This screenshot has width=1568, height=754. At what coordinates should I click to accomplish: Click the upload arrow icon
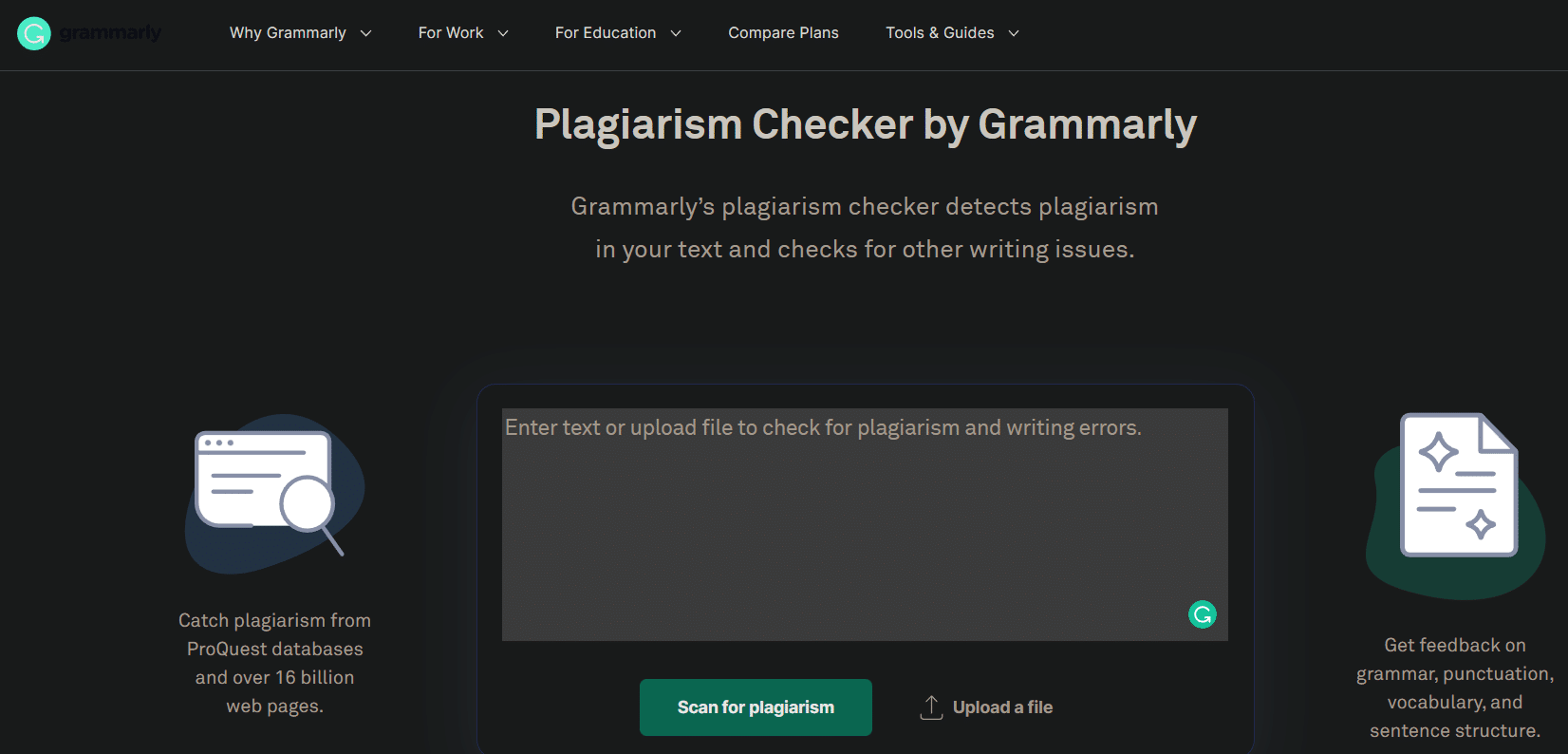pyautogui.click(x=931, y=707)
